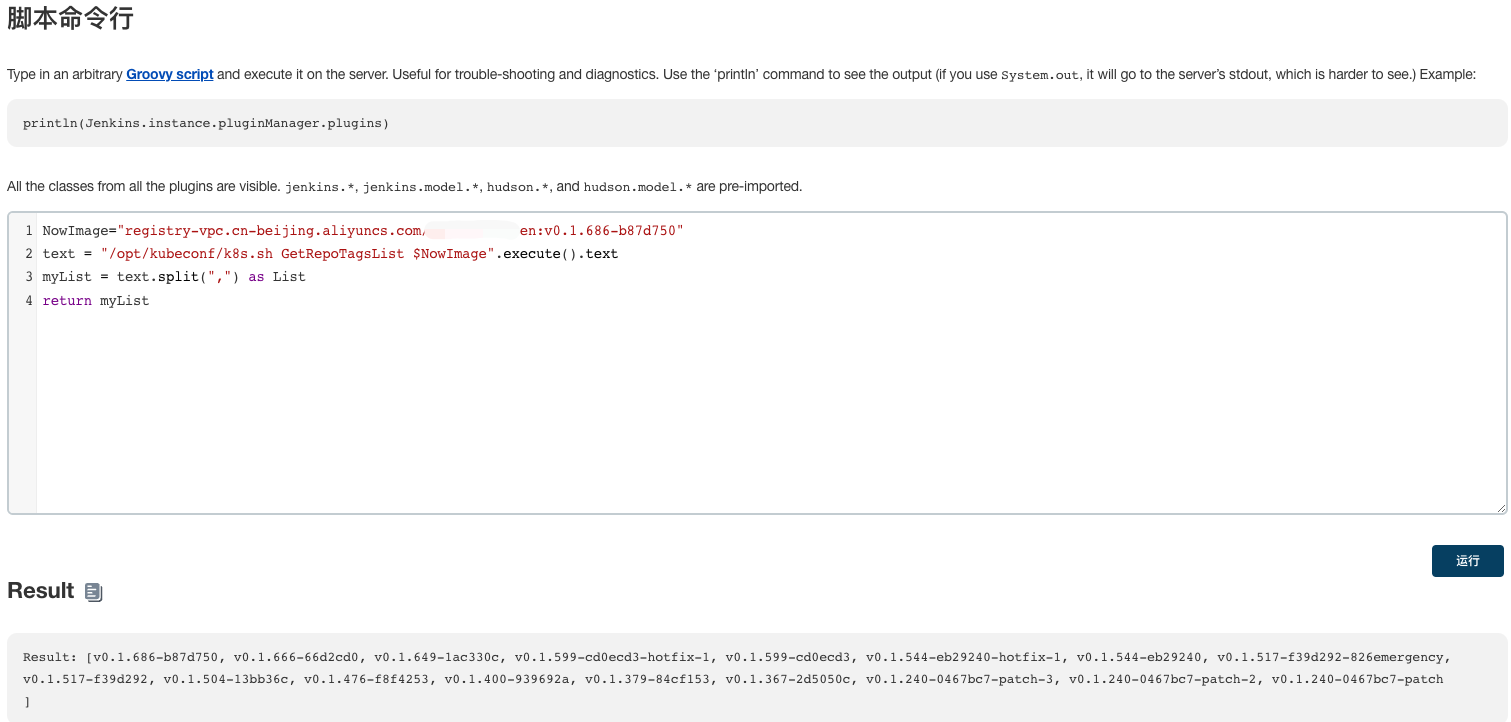The height and width of the screenshot is (722, 1511).
Task: Select line number 3 in the gutter
Action: tap(29, 277)
